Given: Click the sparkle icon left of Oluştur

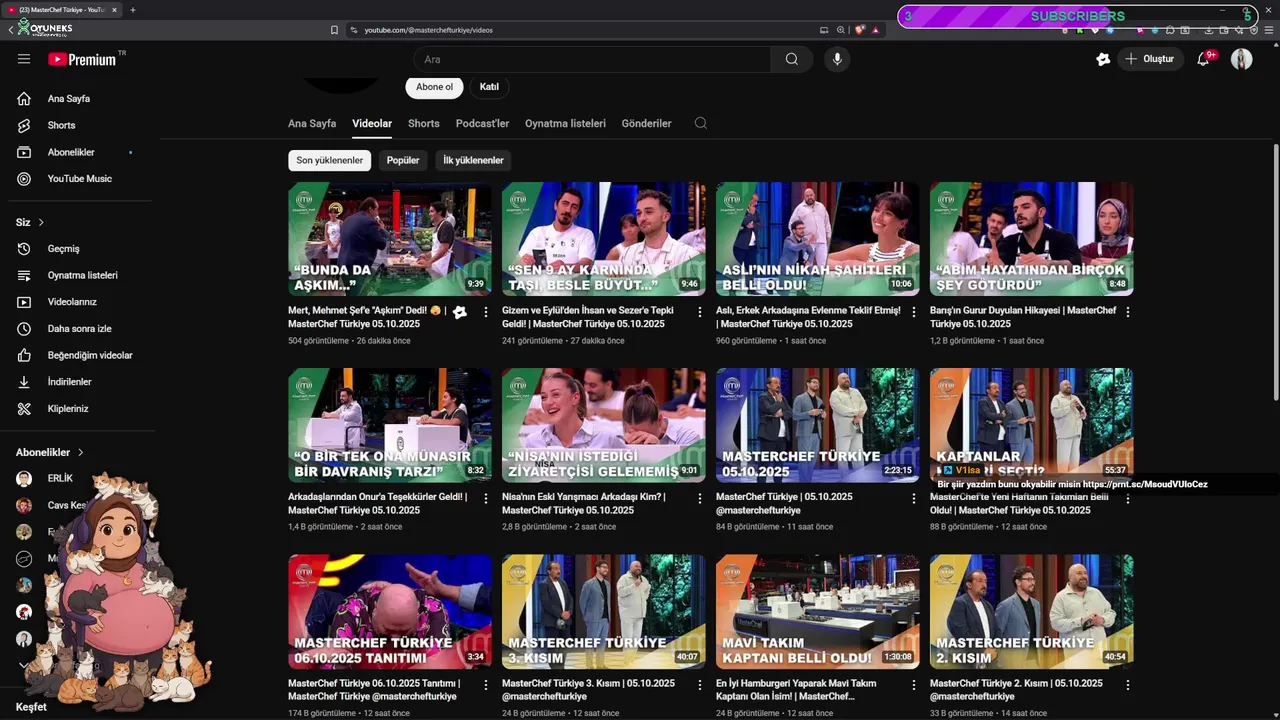Looking at the screenshot, I should (x=1103, y=59).
